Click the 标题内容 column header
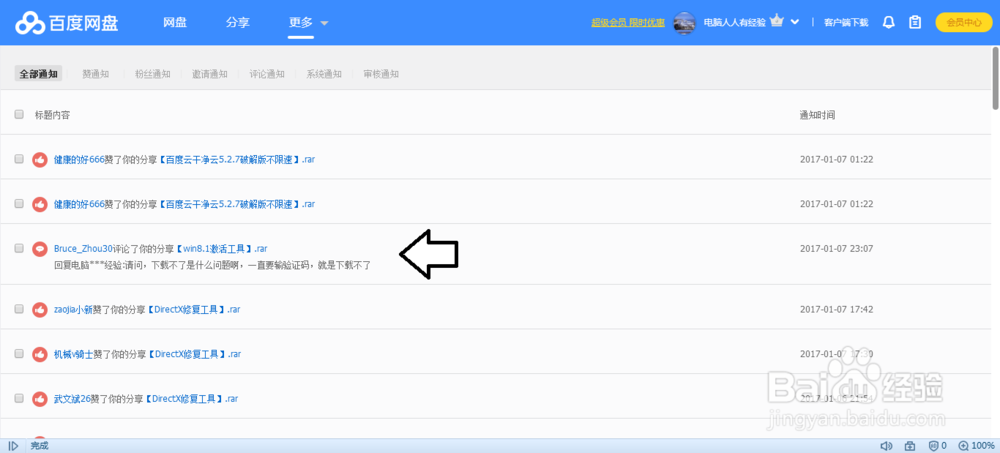 [52, 115]
